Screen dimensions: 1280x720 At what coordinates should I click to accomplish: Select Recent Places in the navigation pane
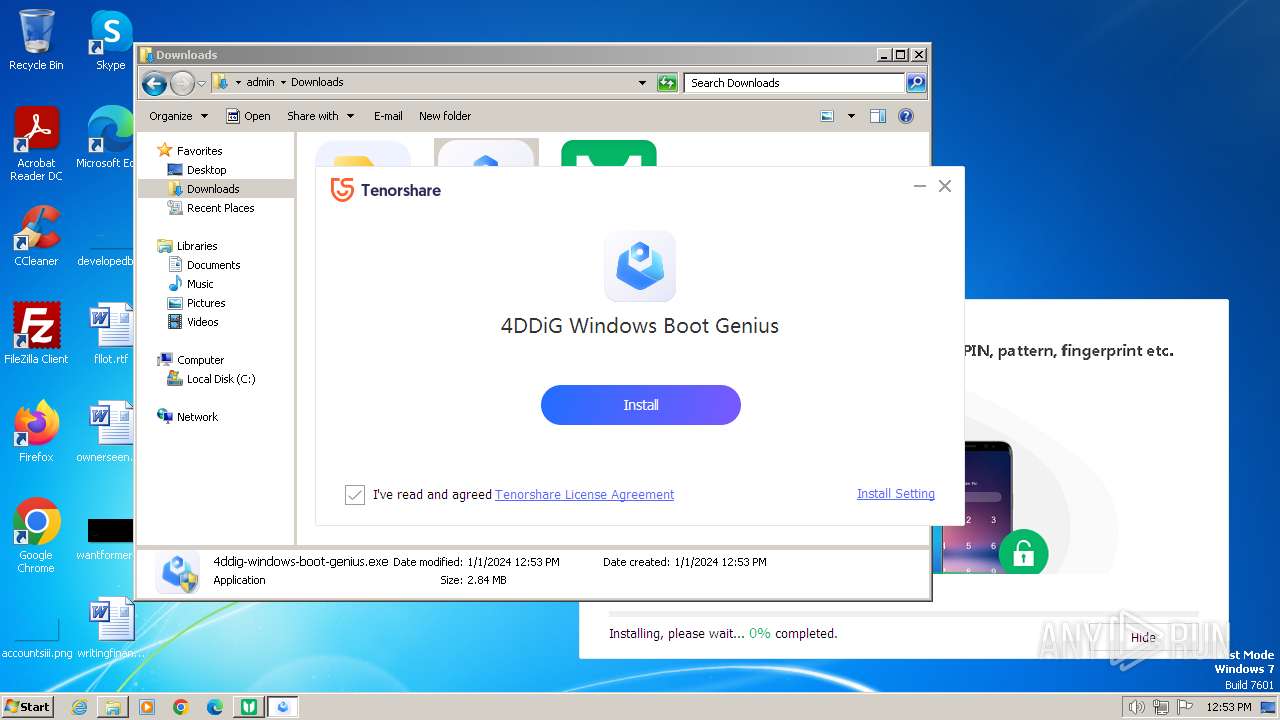coord(211,208)
